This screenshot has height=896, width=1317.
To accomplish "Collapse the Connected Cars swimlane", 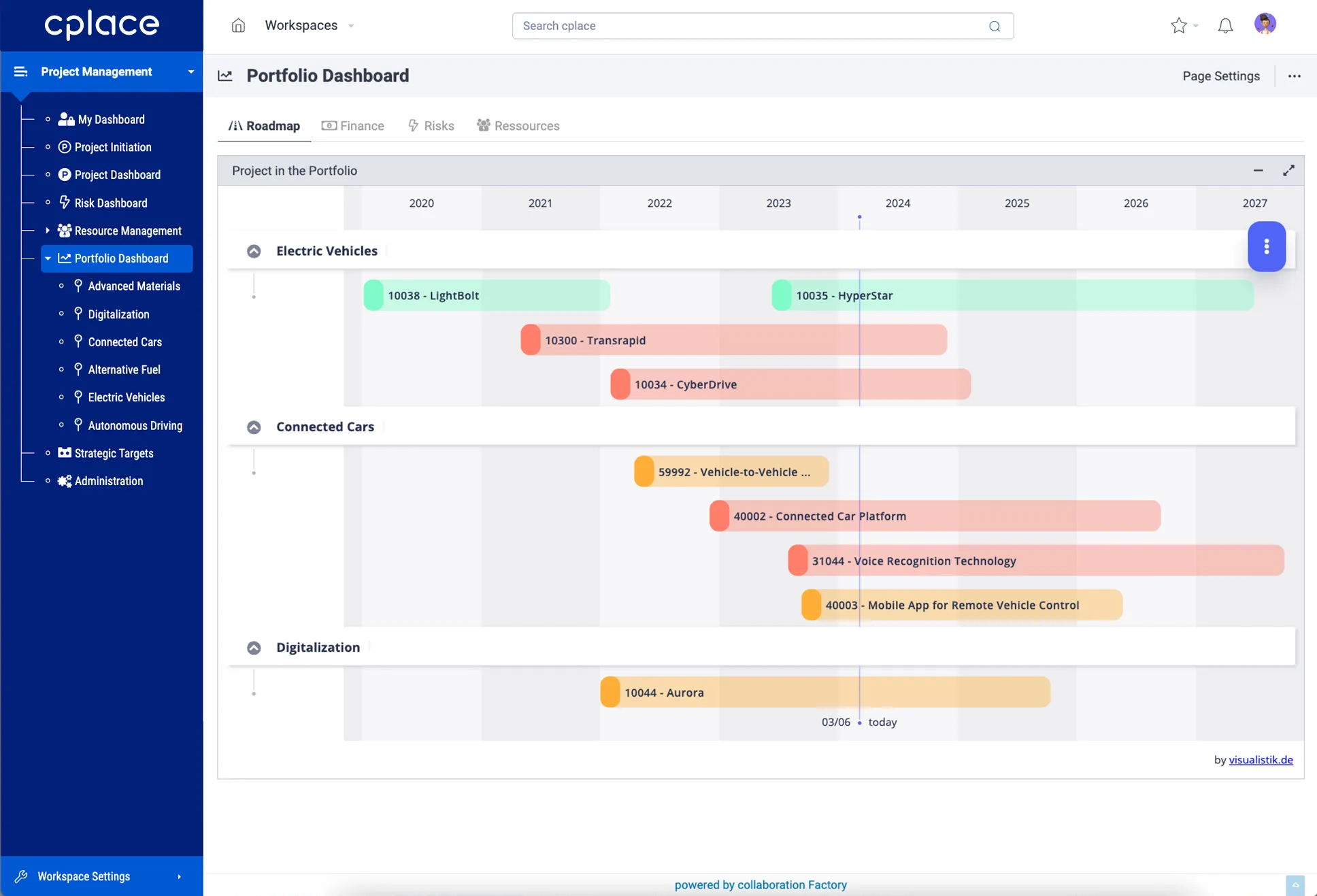I will pos(254,427).
